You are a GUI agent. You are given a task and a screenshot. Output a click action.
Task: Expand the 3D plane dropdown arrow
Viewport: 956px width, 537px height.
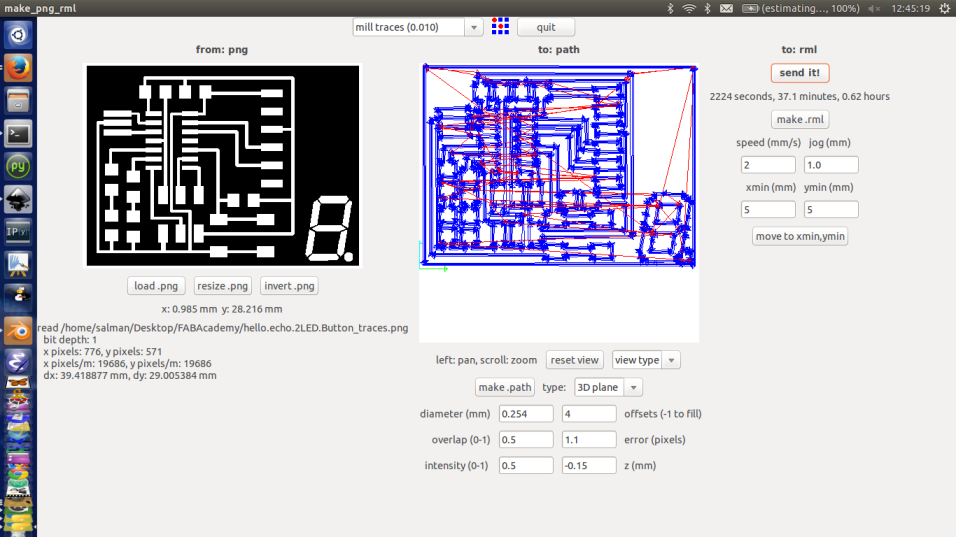pos(633,388)
